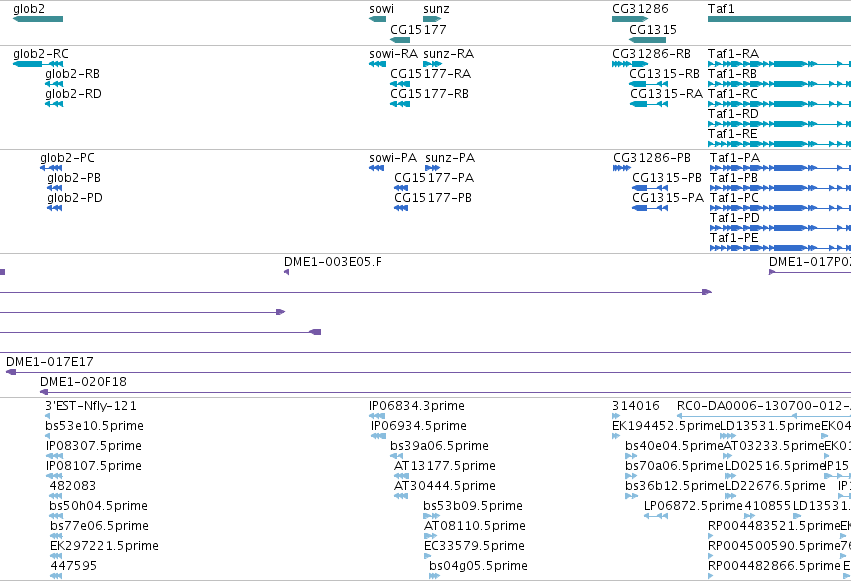Click the bs50h04.5prime EST label
This screenshot has width=851, height=581.
98,506
